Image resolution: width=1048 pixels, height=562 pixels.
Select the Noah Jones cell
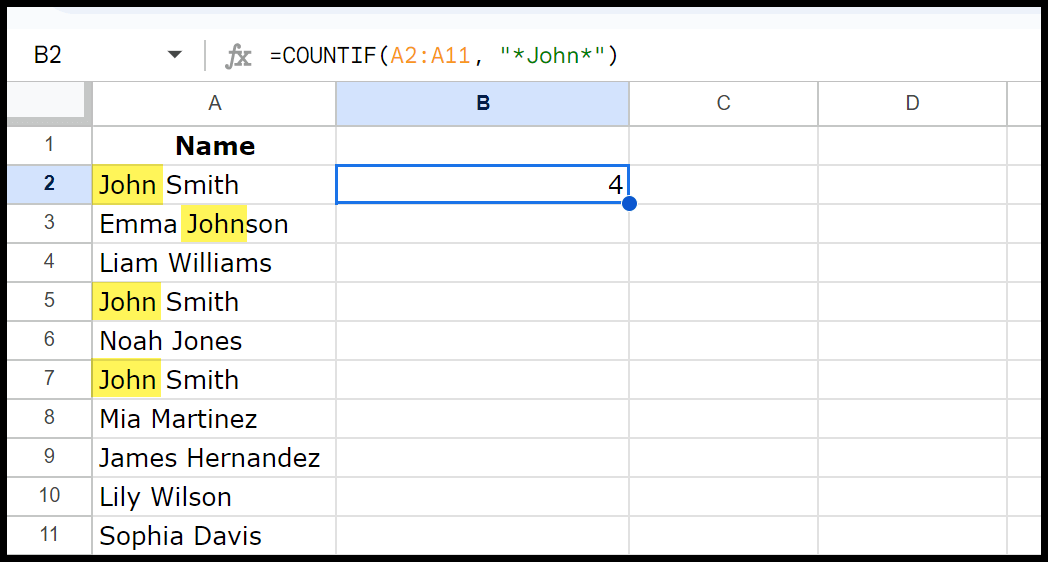coord(214,340)
